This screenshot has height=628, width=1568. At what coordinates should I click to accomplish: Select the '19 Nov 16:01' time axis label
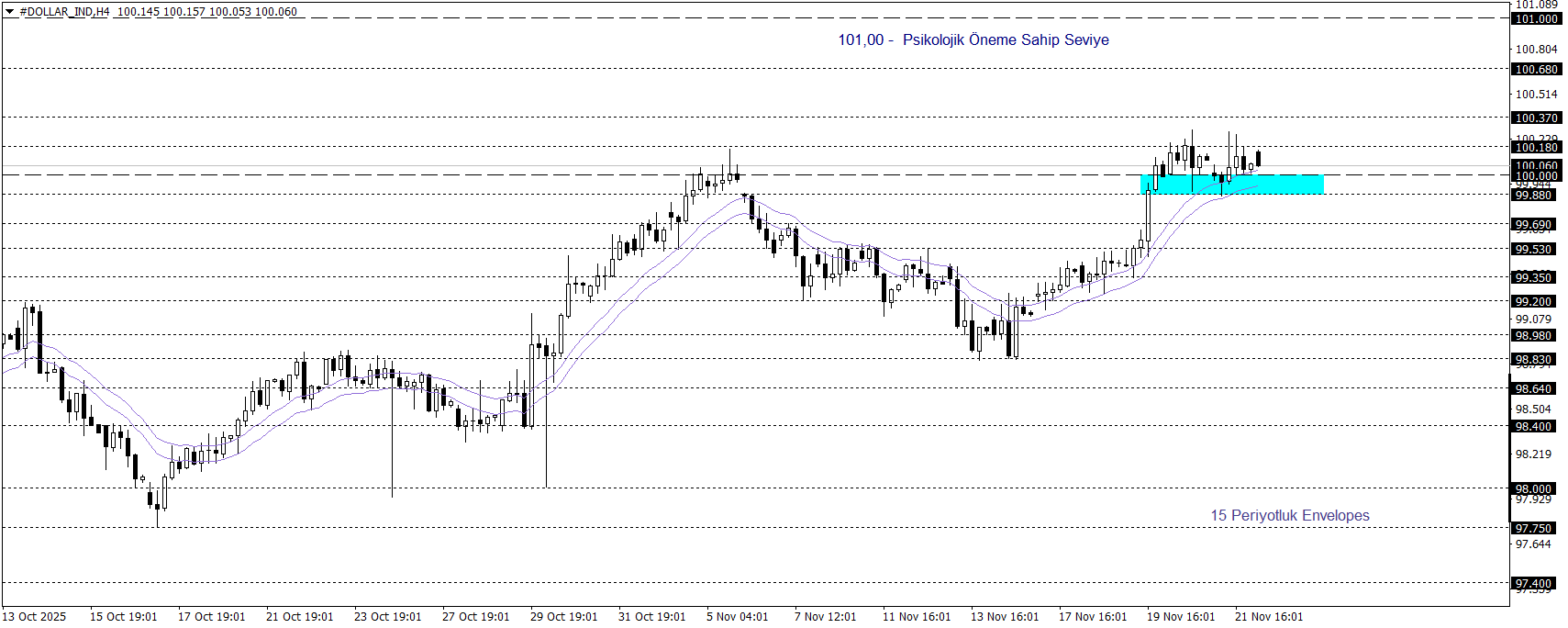point(1180,616)
